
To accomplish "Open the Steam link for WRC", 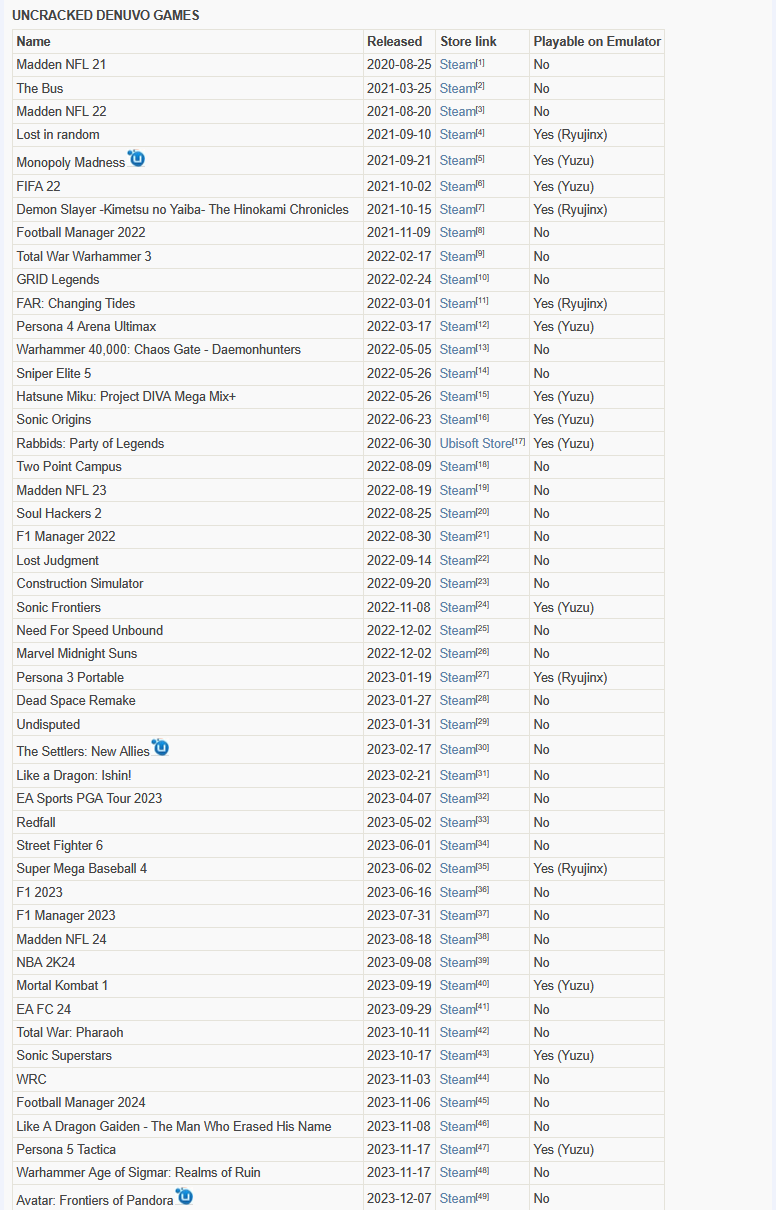I will pyautogui.click(x=458, y=1080).
